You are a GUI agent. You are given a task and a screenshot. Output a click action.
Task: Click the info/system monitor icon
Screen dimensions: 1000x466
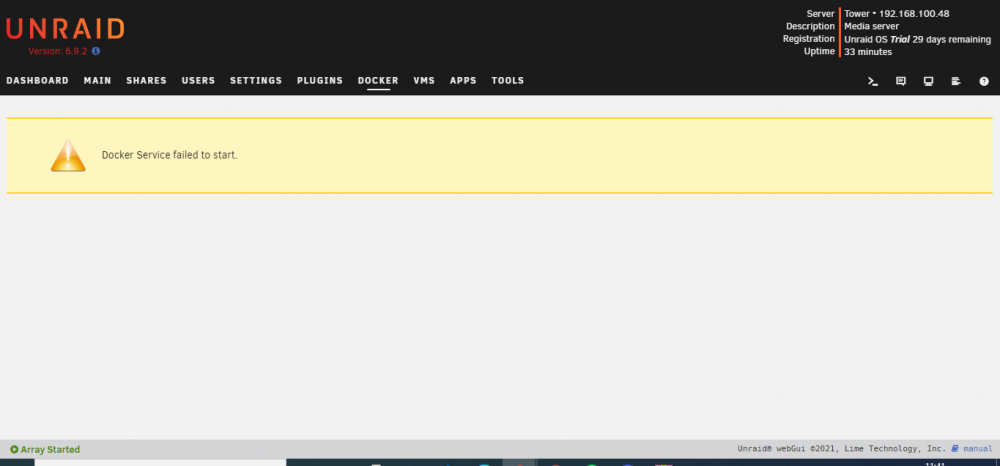pos(929,81)
